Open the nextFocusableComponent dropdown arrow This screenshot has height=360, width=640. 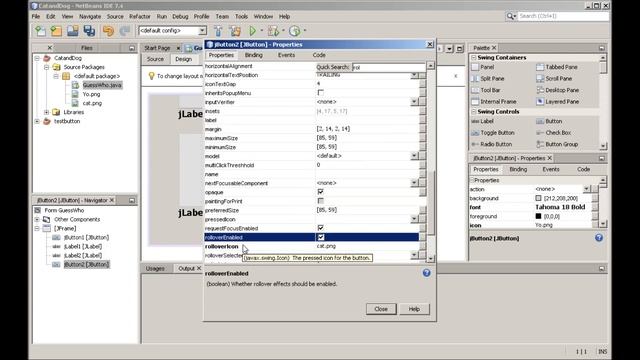point(414,183)
